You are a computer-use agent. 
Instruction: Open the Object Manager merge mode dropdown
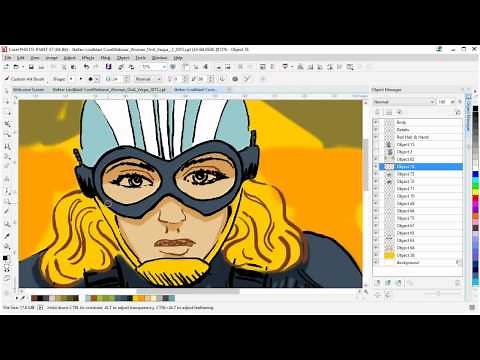[x=404, y=102]
